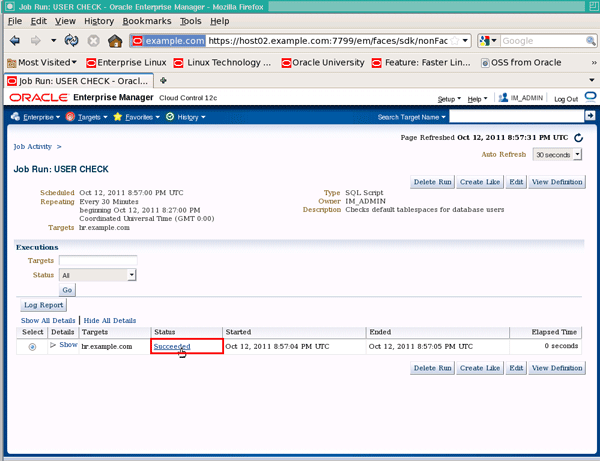600x461 pixels.
Task: Submit target search with the arrow icon
Action: click(590, 116)
